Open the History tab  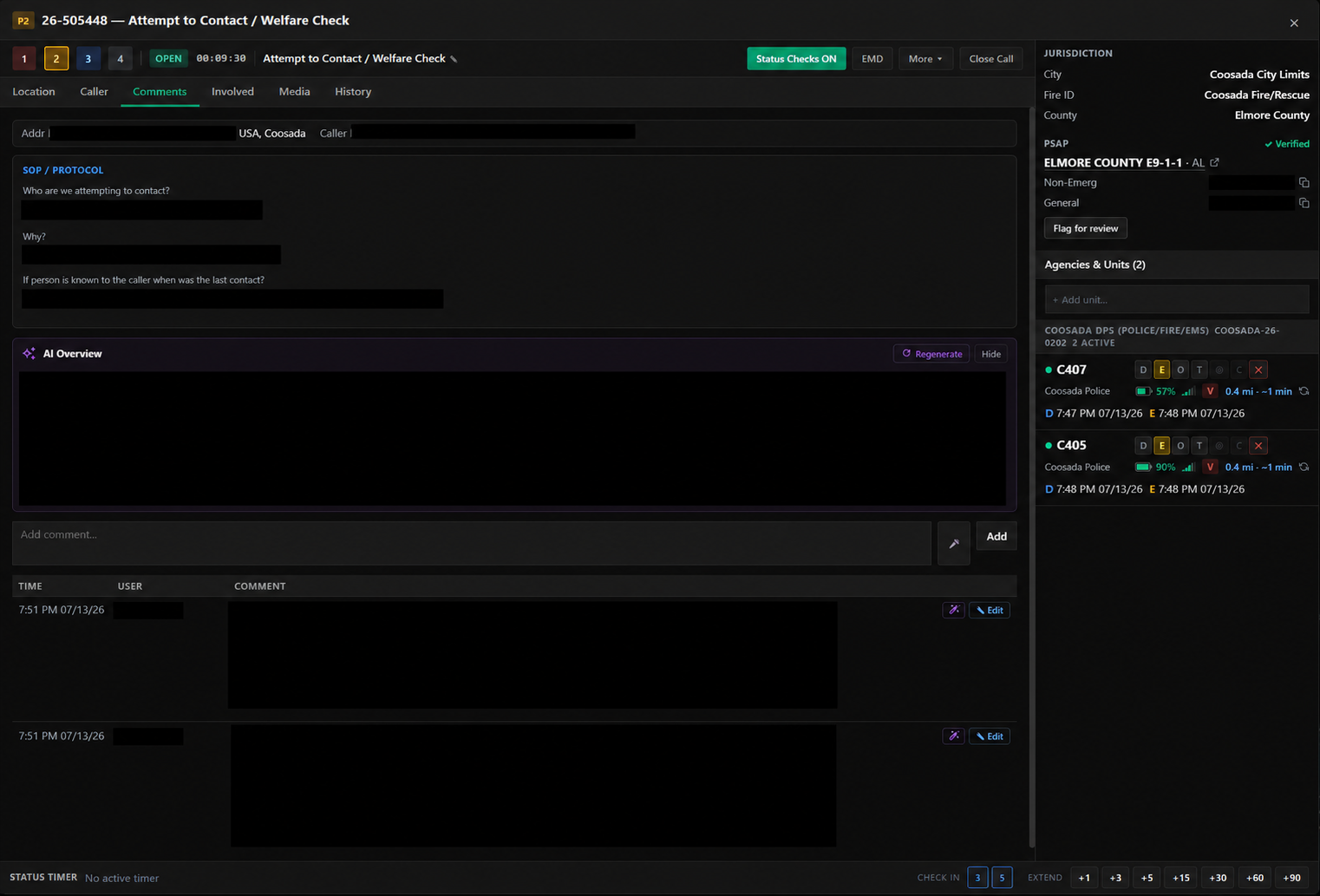coord(353,92)
